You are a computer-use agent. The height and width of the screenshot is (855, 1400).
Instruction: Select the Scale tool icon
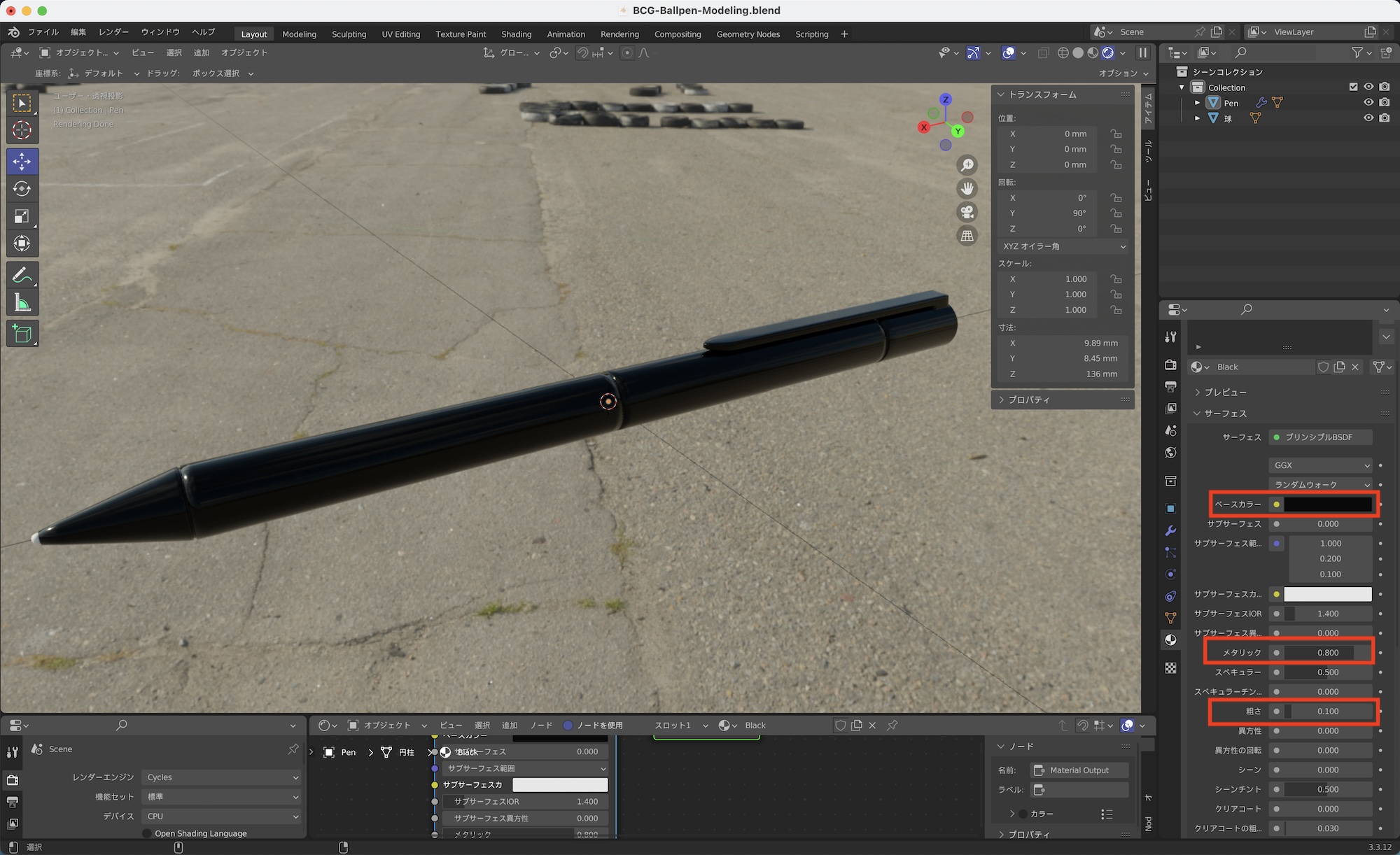22,216
